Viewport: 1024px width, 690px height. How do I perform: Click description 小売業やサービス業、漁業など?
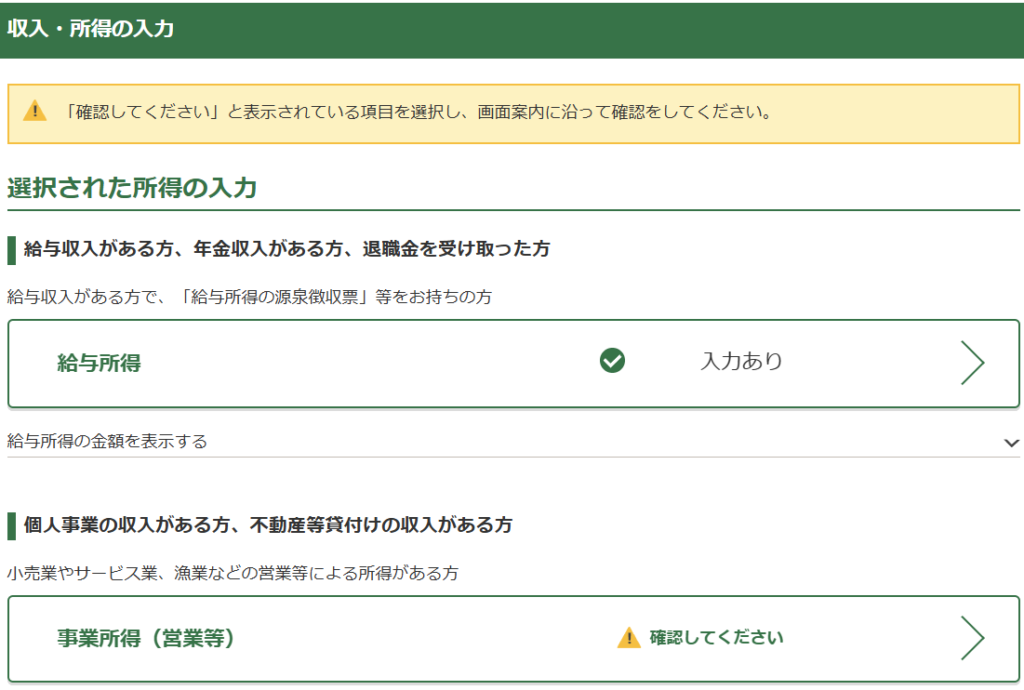tap(233, 573)
